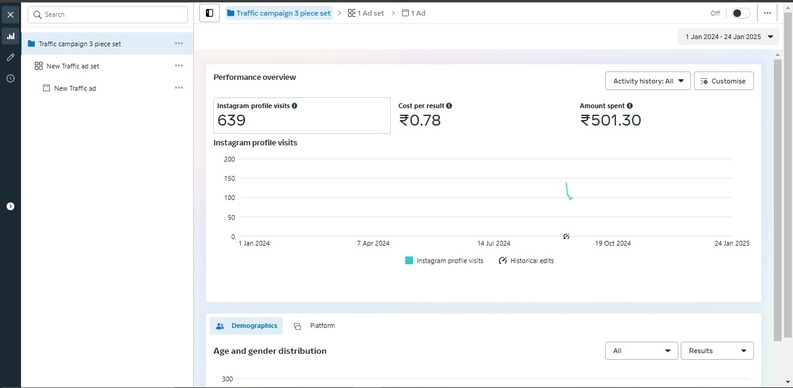Click the search magnifier icon
Viewport: 793px width, 388px height.
(x=37, y=15)
